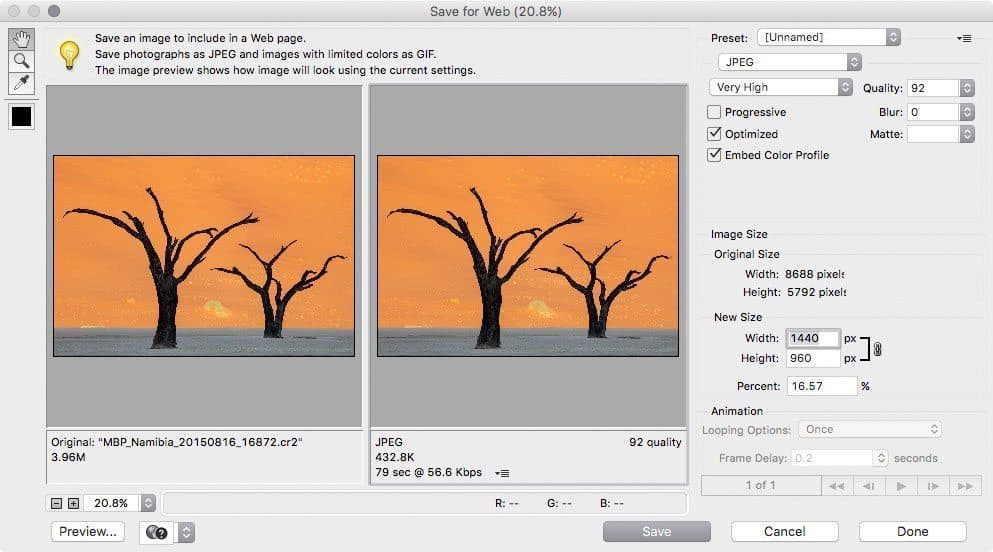Screen dimensions: 993x552
Task: Click the black eyedropper color swatch
Action: pos(21,117)
